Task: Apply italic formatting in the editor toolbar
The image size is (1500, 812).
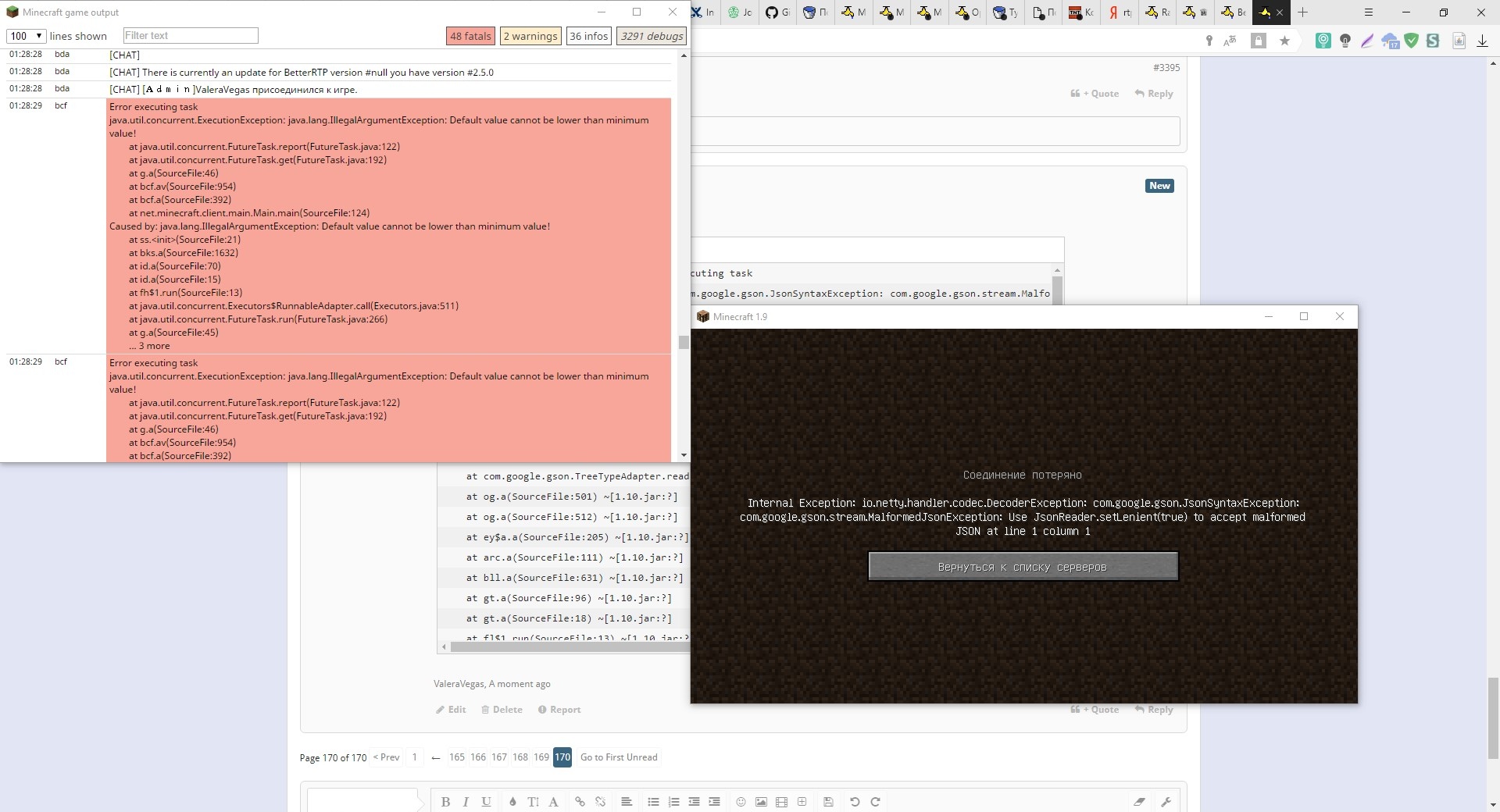Action: coord(466,802)
